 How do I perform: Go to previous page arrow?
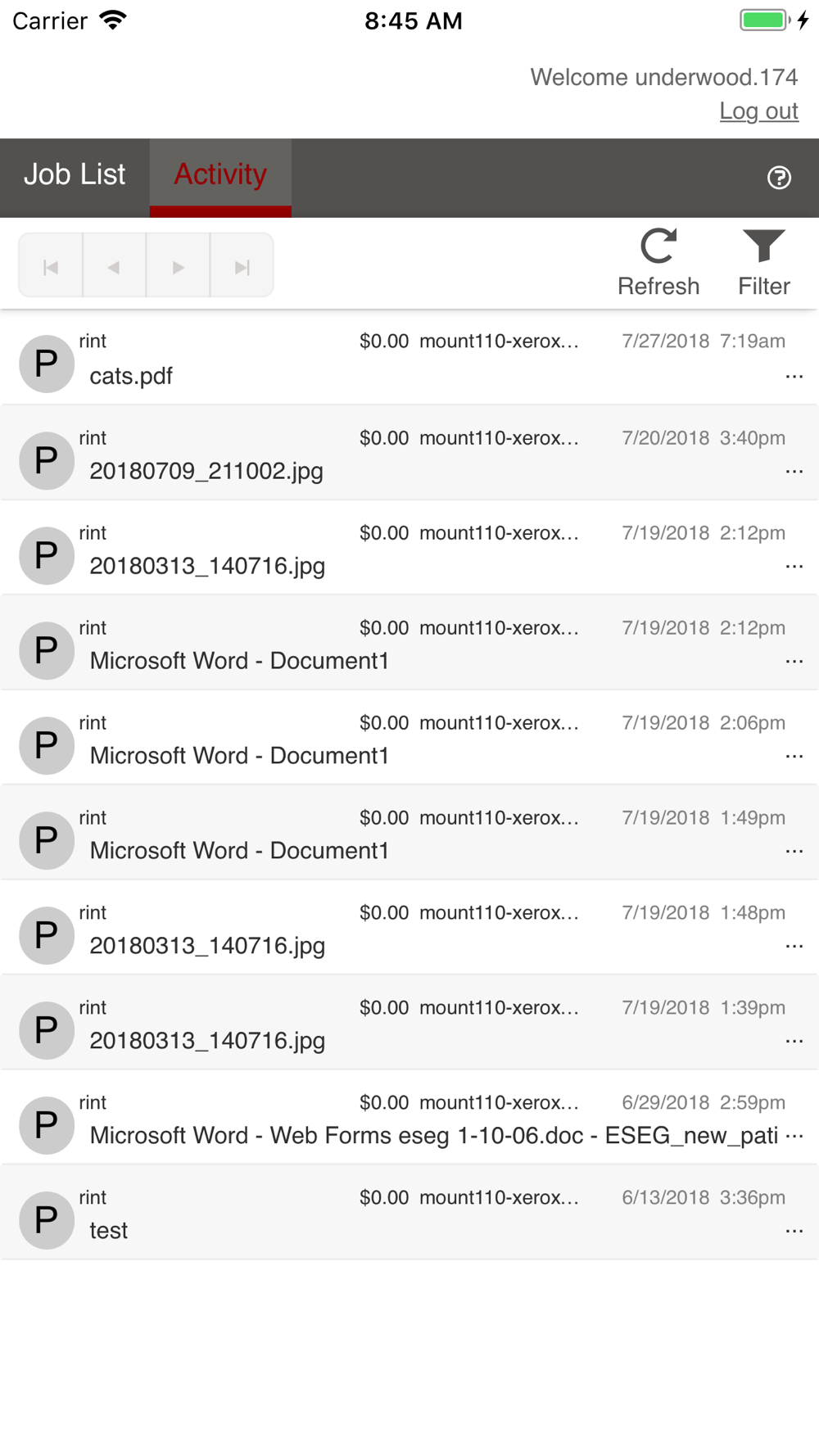pos(115,266)
